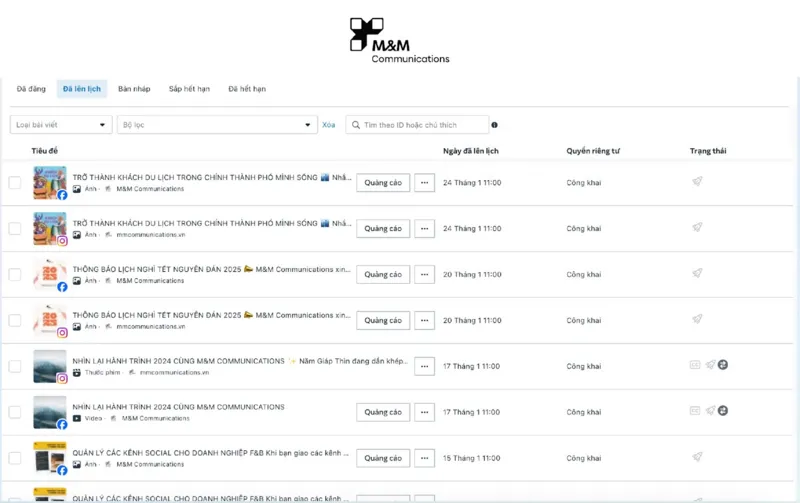
Task: Click the 15 Tháng 1 11:00 scheduled date
Action: point(471,458)
